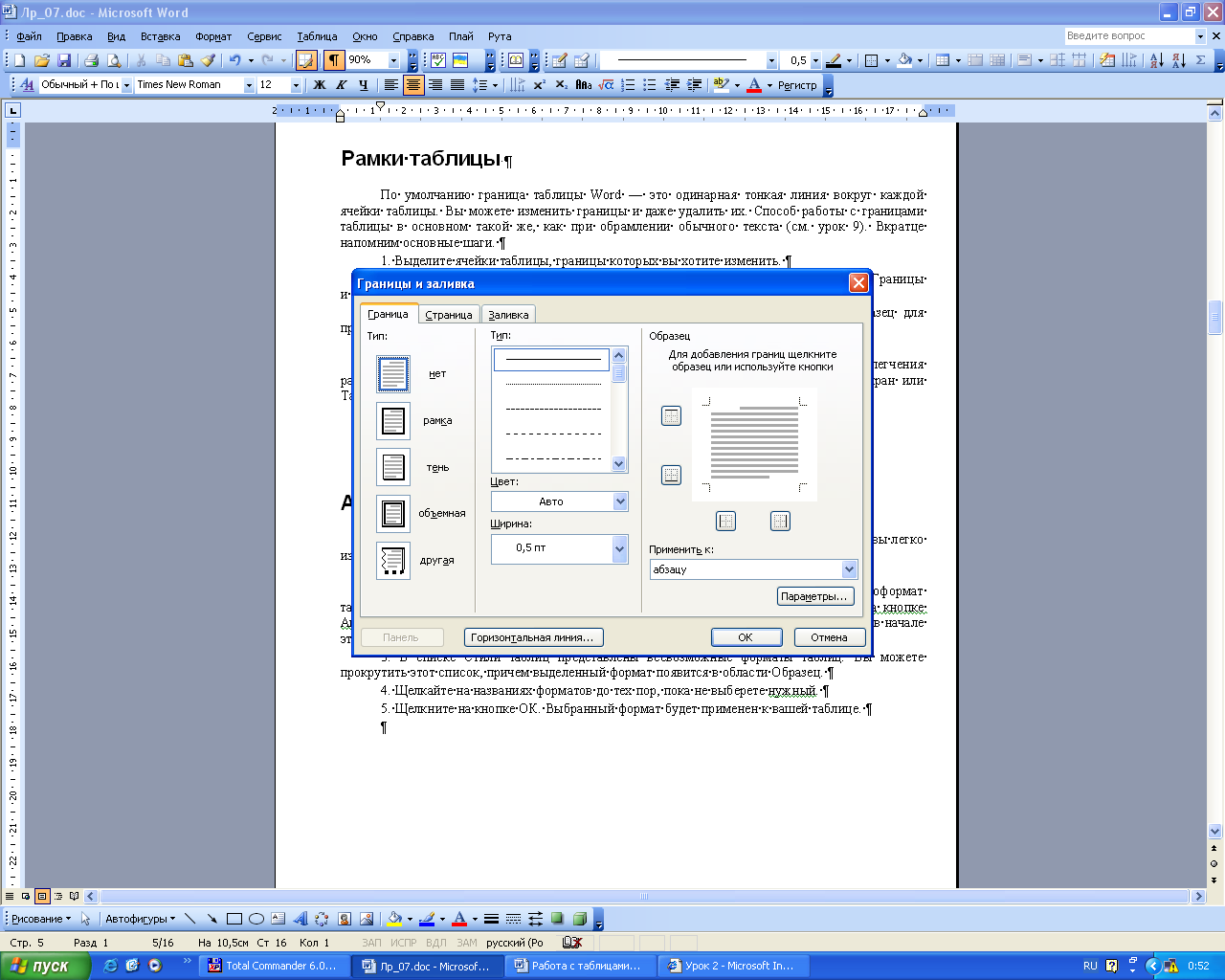This screenshot has height=980, width=1225.
Task: Switch to Total Commander taskbar item
Action: [x=274, y=966]
